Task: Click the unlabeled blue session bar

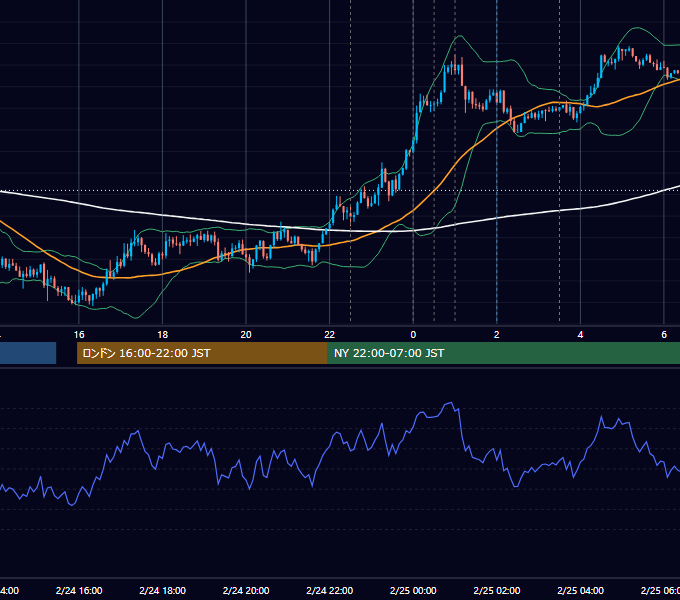Action: pos(28,353)
